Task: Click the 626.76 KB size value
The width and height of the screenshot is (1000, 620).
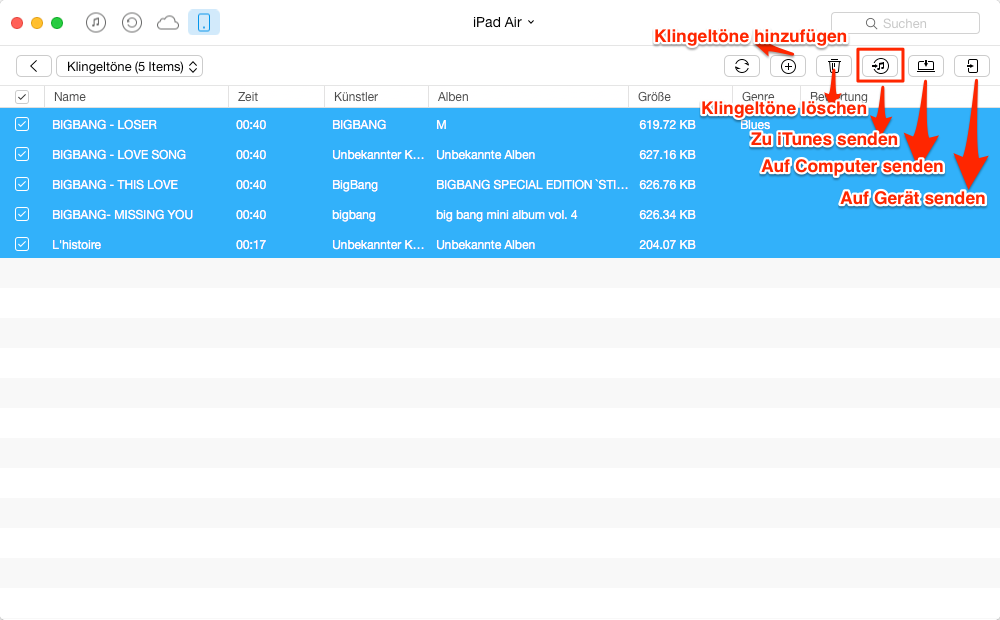Action: coord(667,185)
